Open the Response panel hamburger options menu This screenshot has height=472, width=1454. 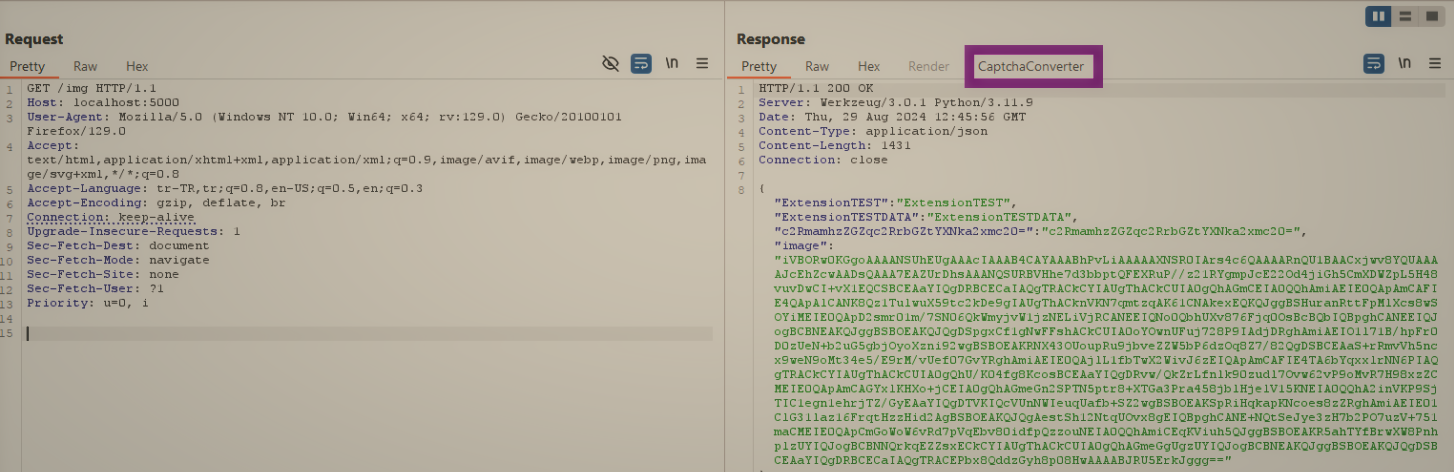[1435, 63]
